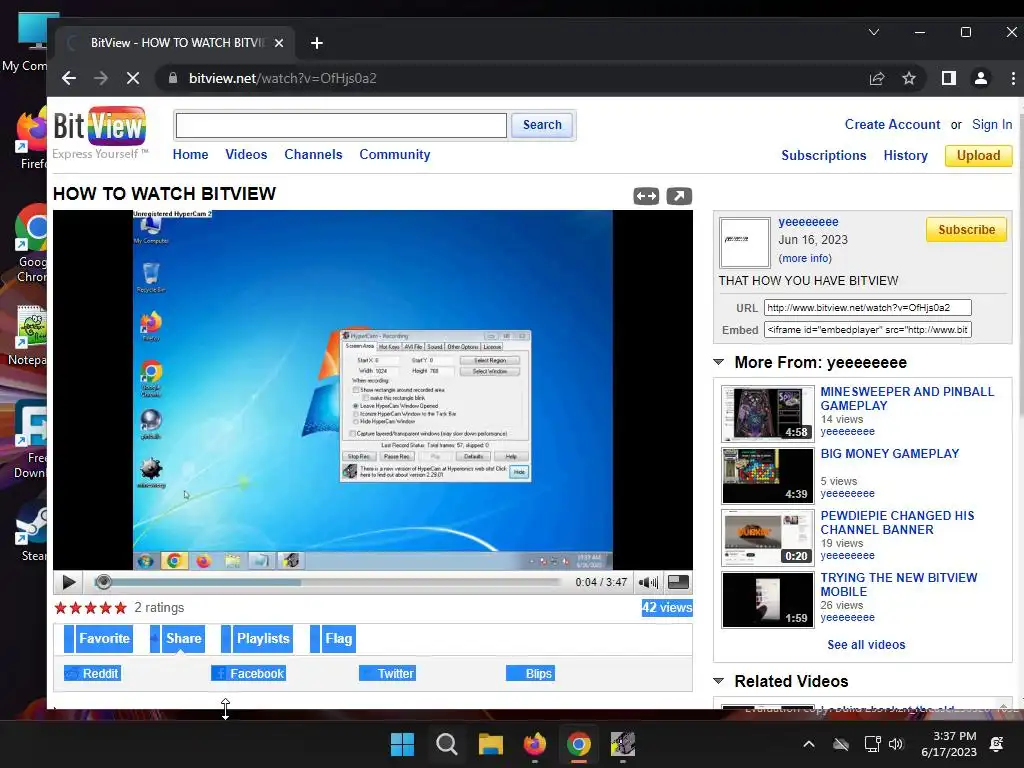The image size is (1024, 768).
Task: Open TRYING THE NEW BITVIEW MOBILE link
Action: [899, 584]
